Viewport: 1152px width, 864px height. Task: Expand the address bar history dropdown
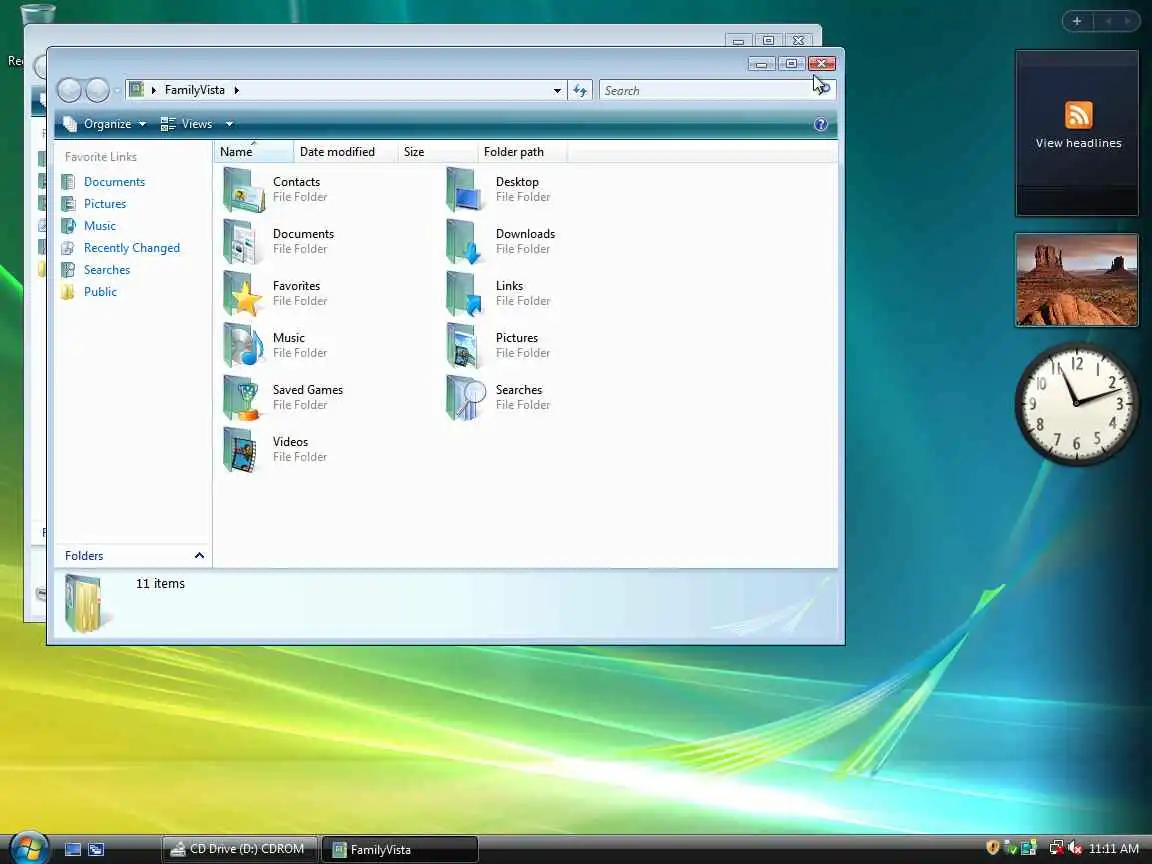pos(558,90)
